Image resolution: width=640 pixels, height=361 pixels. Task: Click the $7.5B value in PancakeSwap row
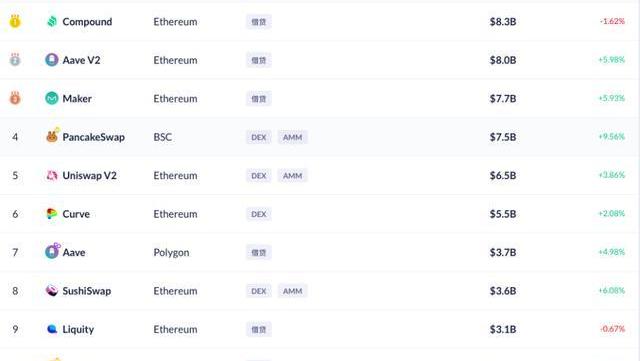click(x=503, y=137)
